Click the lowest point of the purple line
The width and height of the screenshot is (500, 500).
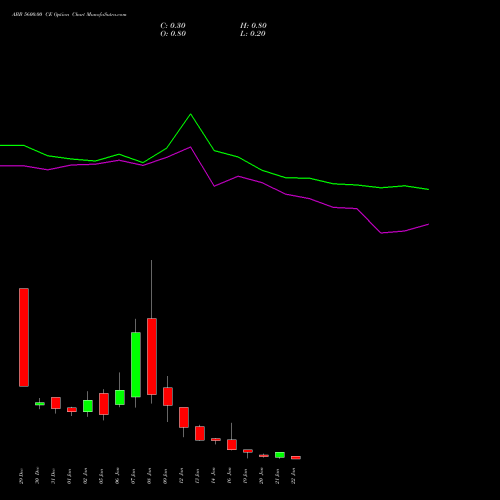[x=381, y=233]
